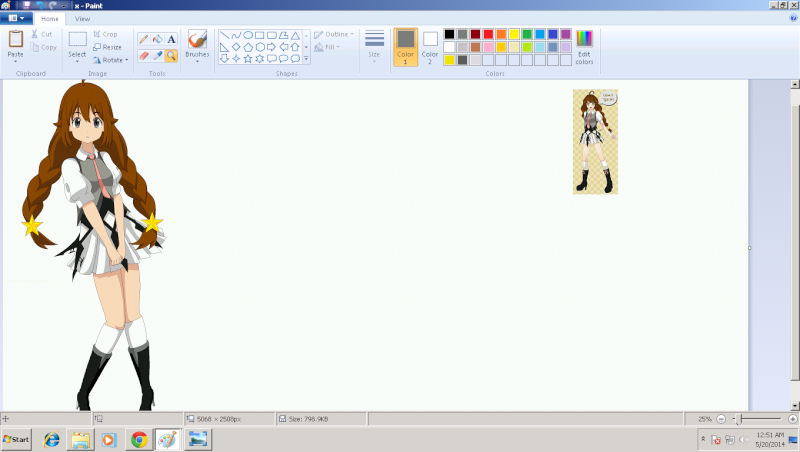This screenshot has height=452, width=800.
Task: Pick the green color swatch
Action: pyautogui.click(x=527, y=34)
